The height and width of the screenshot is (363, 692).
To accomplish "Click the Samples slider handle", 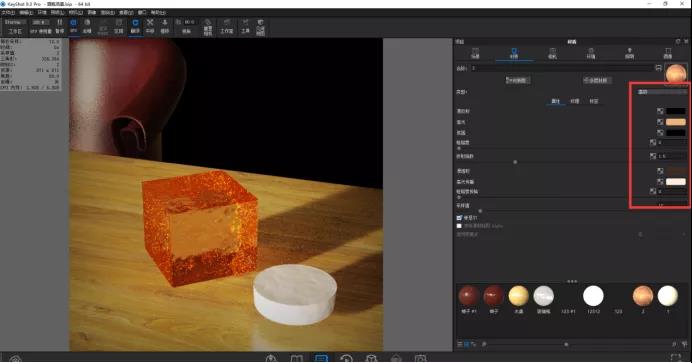I will [481, 211].
